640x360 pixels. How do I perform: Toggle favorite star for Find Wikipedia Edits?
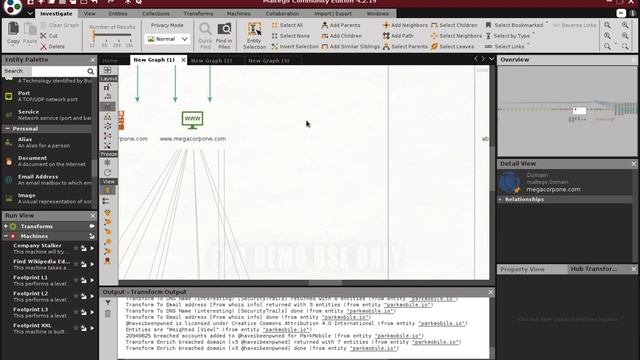76,264
